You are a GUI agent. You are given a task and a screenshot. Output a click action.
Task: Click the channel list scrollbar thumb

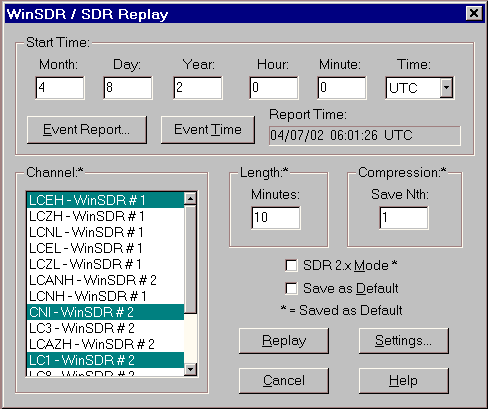click(x=190, y=259)
